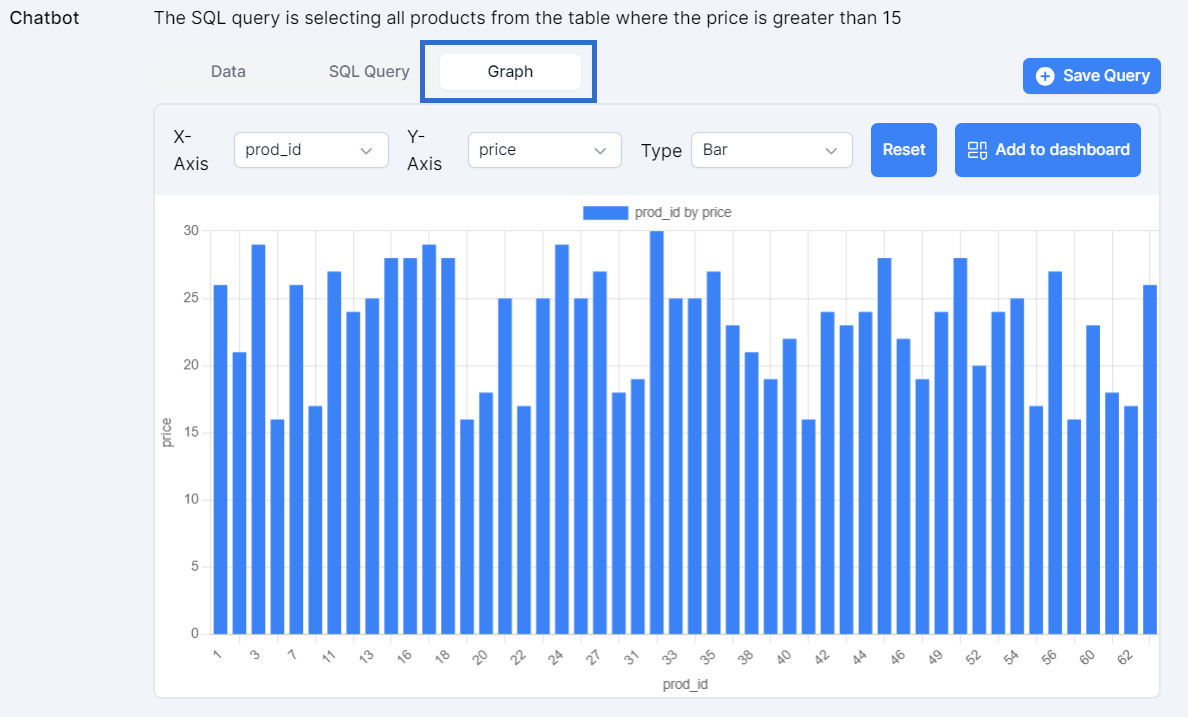The width and height of the screenshot is (1188, 717).
Task: Toggle the 'prod_id by price' legend label
Action: pos(683,212)
